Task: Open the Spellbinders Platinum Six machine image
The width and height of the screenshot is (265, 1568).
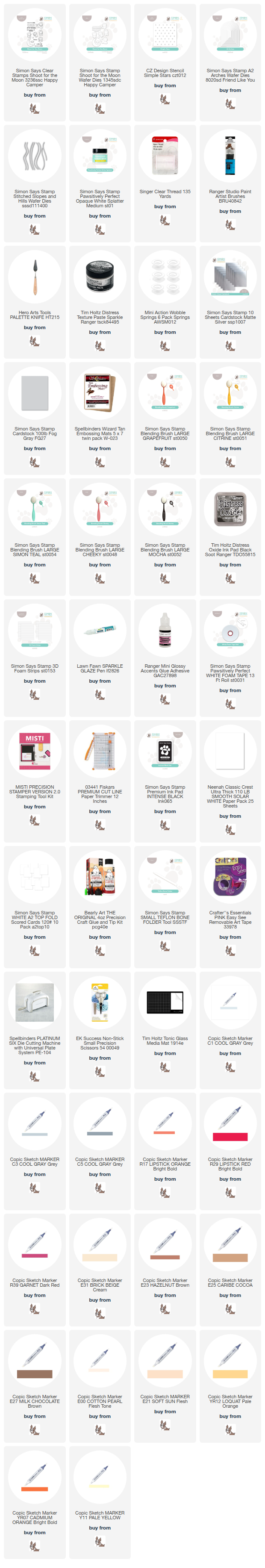Action: click(x=34, y=1002)
